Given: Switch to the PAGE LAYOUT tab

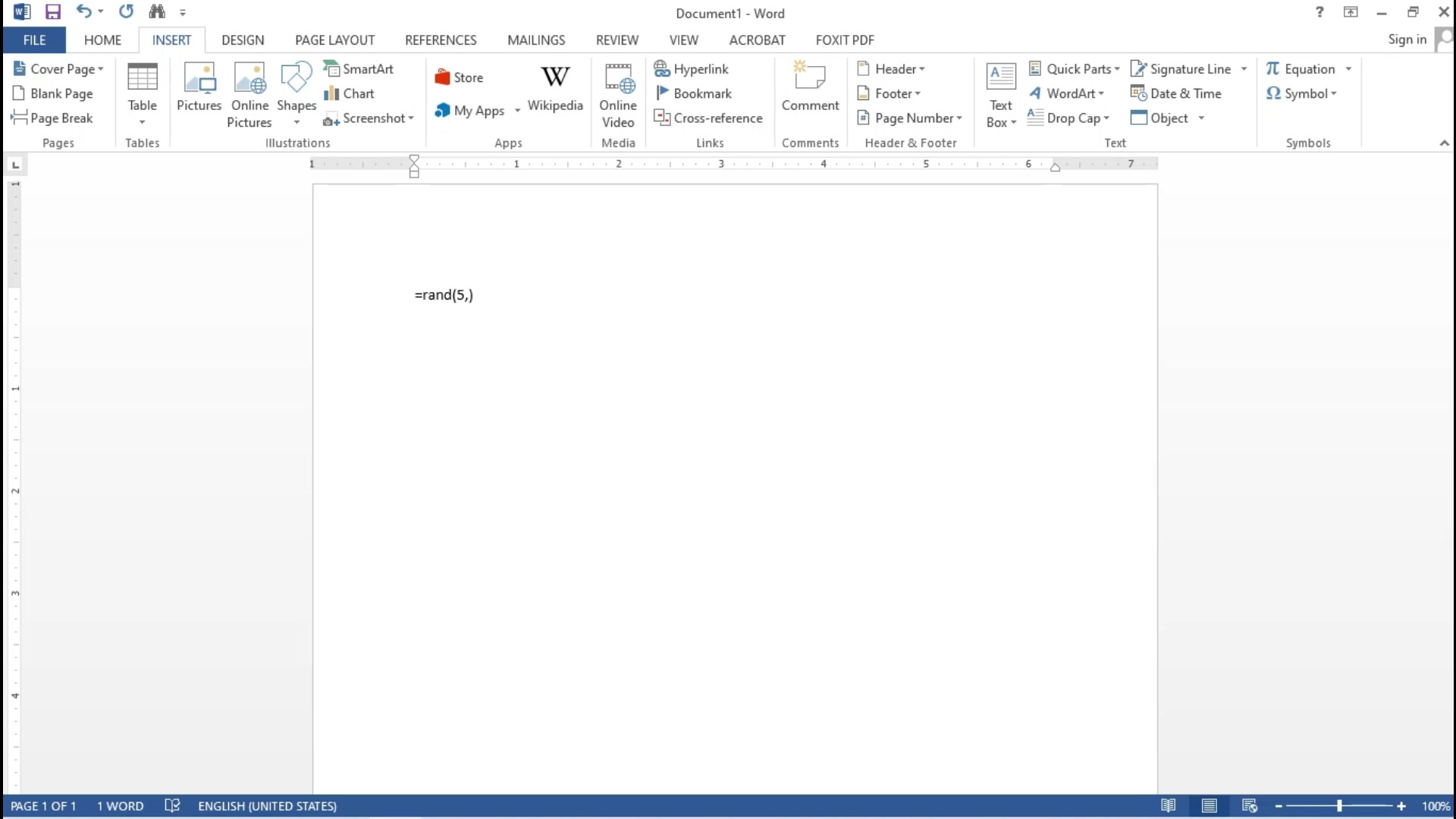Looking at the screenshot, I should (x=334, y=40).
